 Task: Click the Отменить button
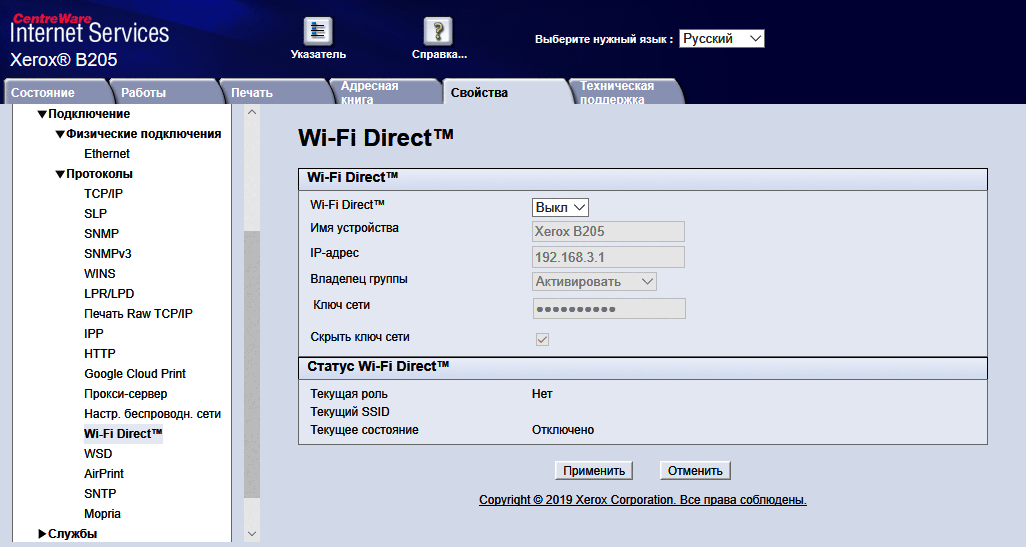pyautogui.click(x=695, y=471)
